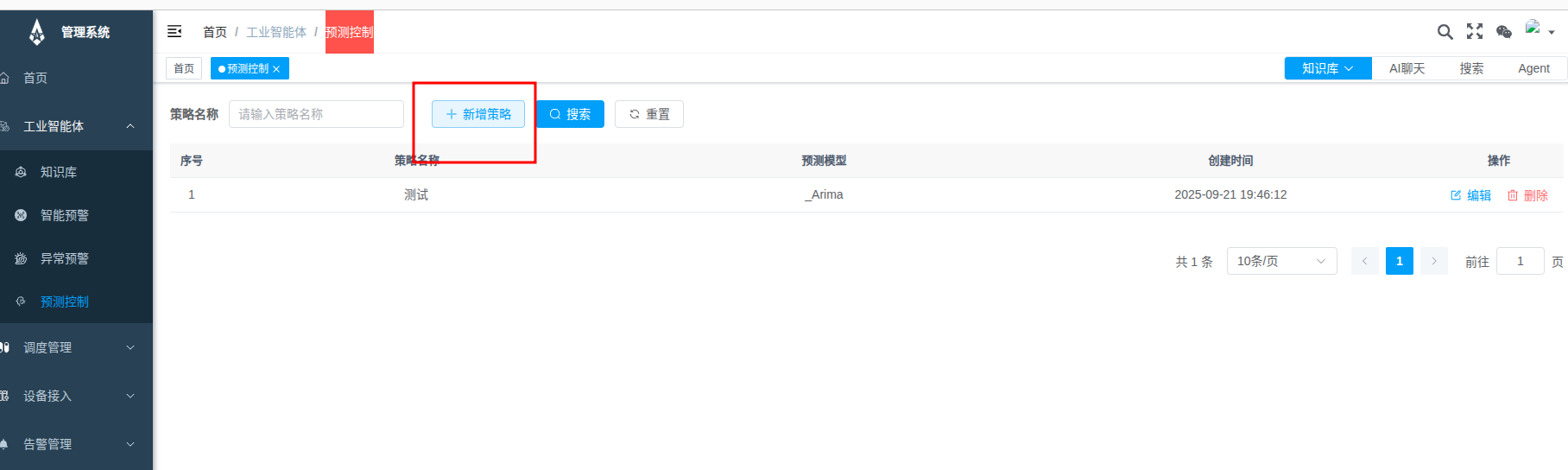The height and width of the screenshot is (470, 1568).
Task: Click the 新增策略 button
Action: (x=478, y=114)
